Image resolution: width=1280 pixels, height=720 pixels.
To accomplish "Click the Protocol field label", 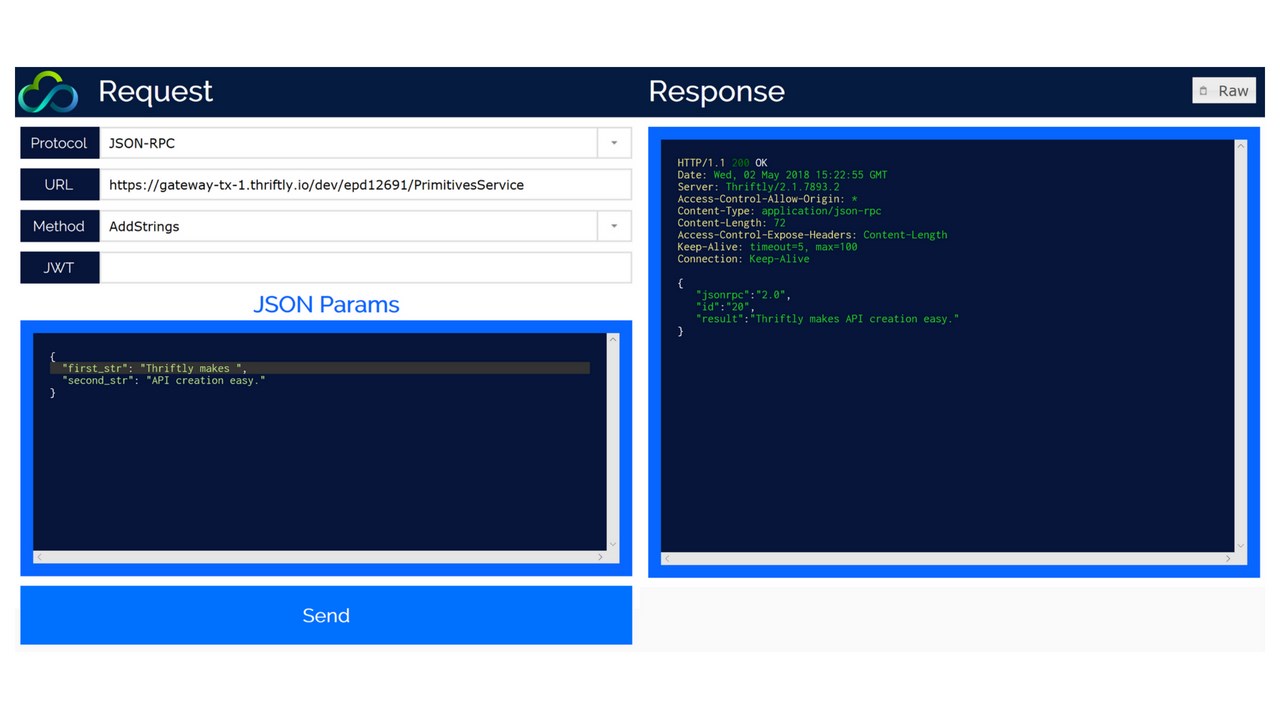I will [x=59, y=143].
